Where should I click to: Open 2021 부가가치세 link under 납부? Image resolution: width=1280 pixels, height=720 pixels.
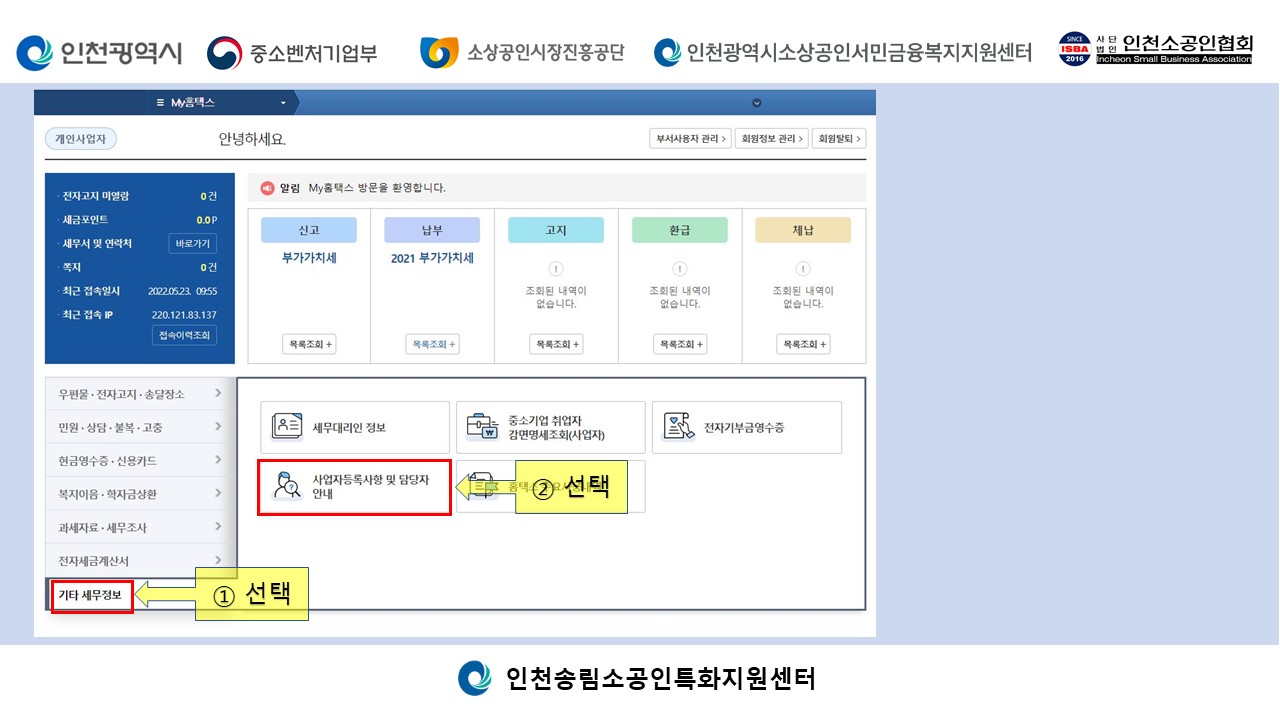click(x=432, y=258)
